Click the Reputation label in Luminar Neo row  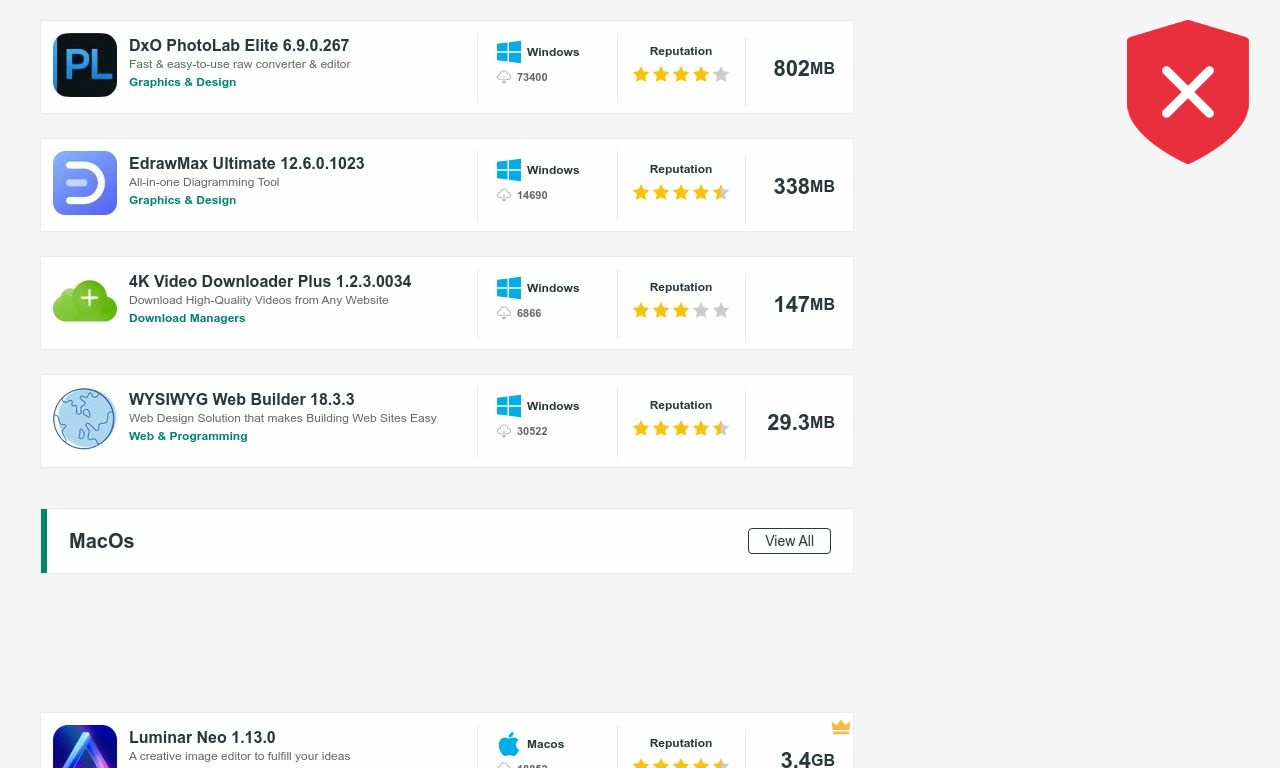point(681,743)
